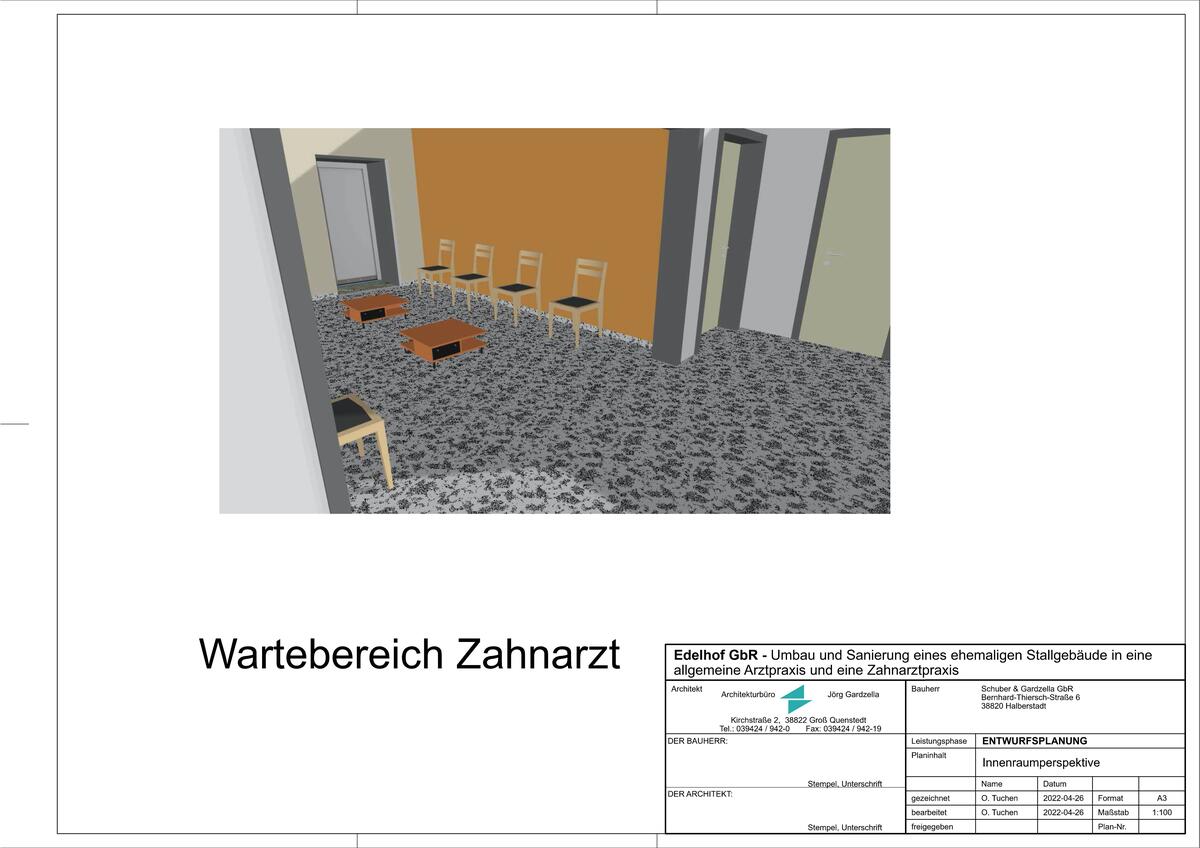
Task: Click 'Stempel, Unterschrift' under DER ARCHITEKT
Action: [845, 828]
